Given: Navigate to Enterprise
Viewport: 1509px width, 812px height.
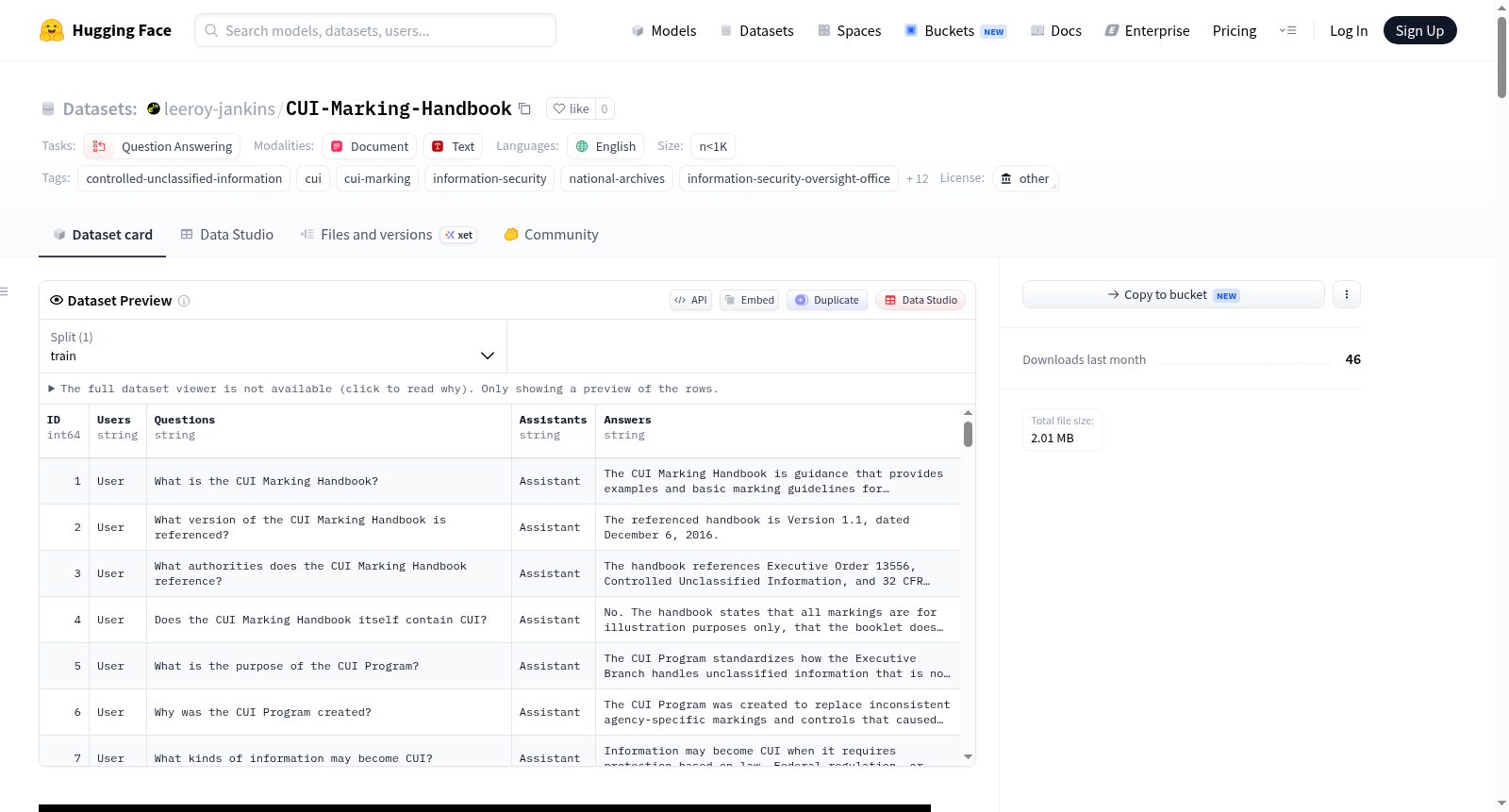Looking at the screenshot, I should pyautogui.click(x=1147, y=30).
